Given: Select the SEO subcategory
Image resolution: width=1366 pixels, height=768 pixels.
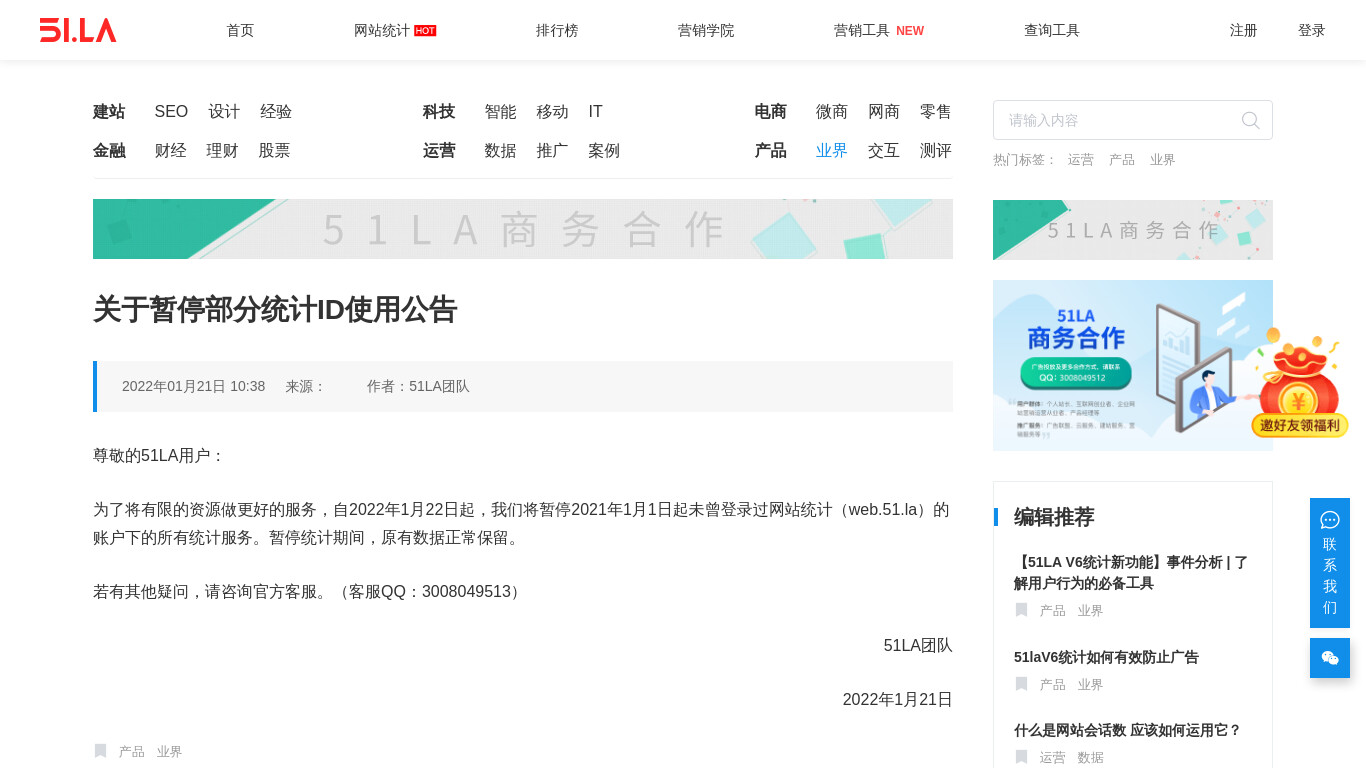Looking at the screenshot, I should 171,112.
